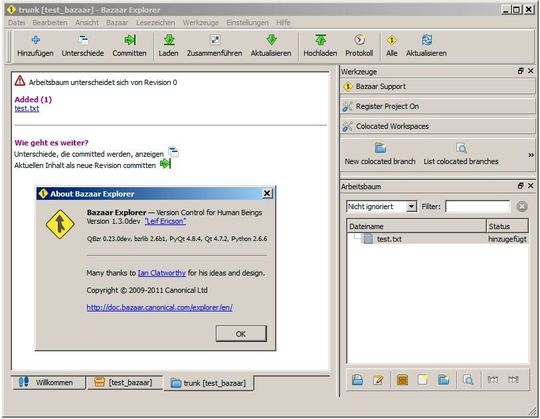Open the Werkzeuge menu
This screenshot has height=419, width=540.
click(x=201, y=23)
